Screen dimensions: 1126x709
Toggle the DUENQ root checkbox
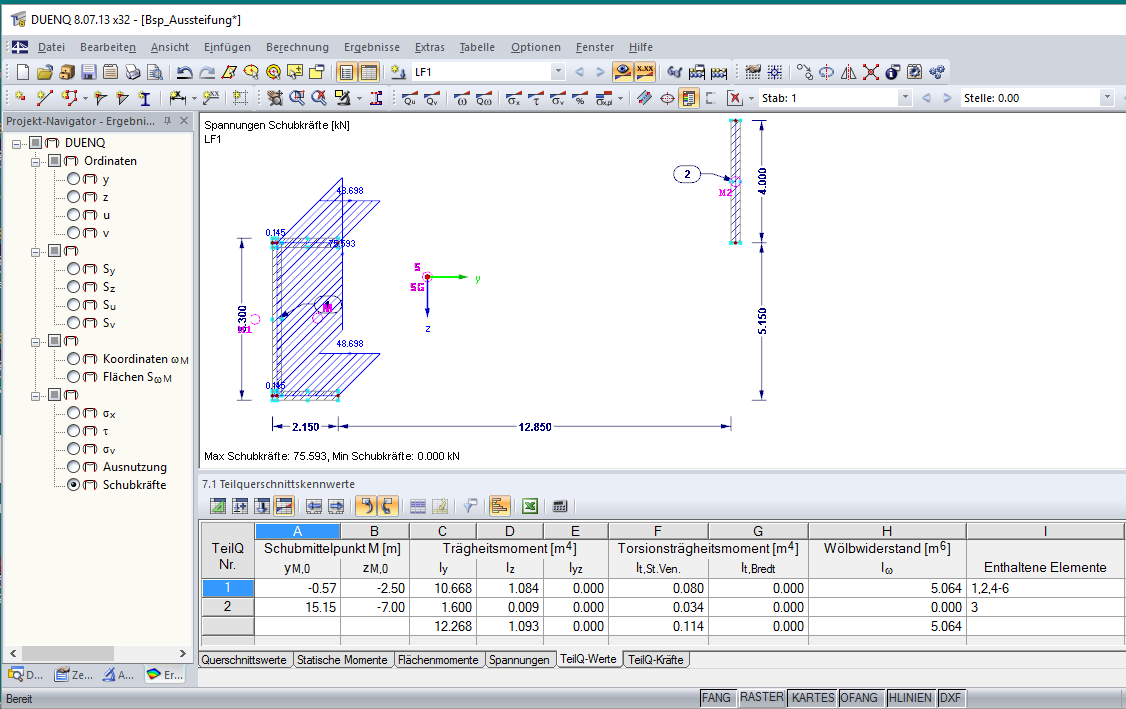point(35,143)
